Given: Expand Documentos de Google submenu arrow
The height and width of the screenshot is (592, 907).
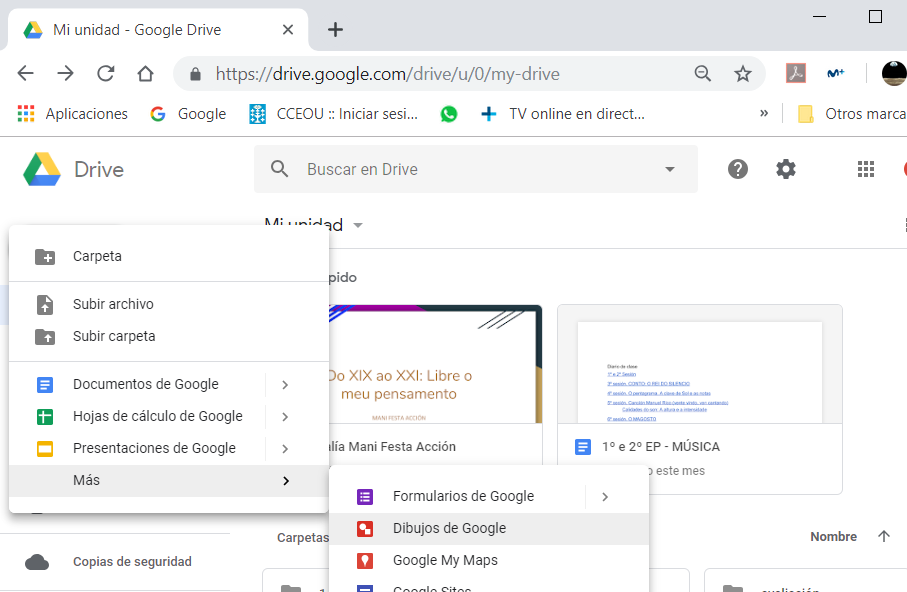Looking at the screenshot, I should pos(285,384).
